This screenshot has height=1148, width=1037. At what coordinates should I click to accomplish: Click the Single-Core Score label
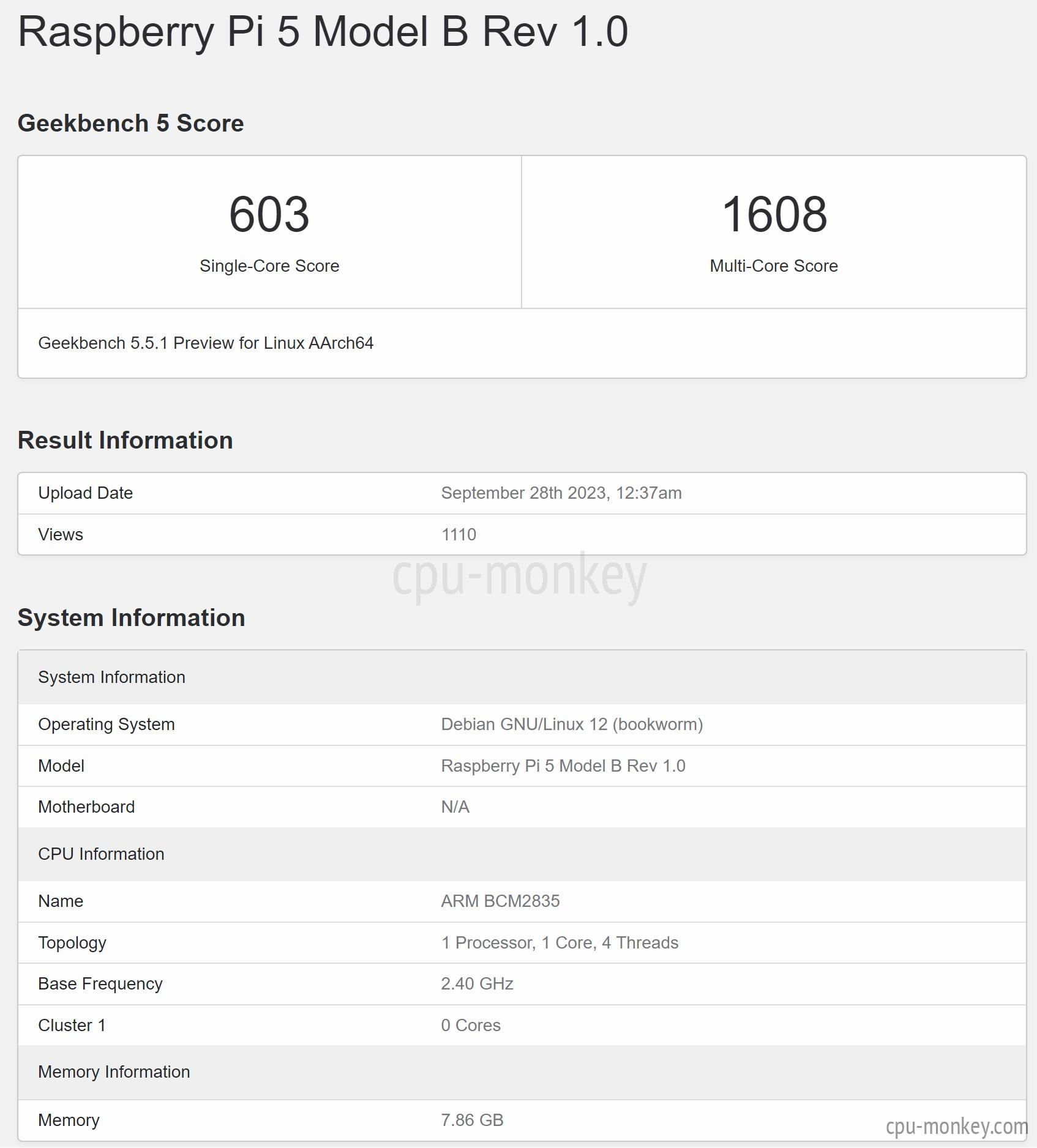point(269,266)
